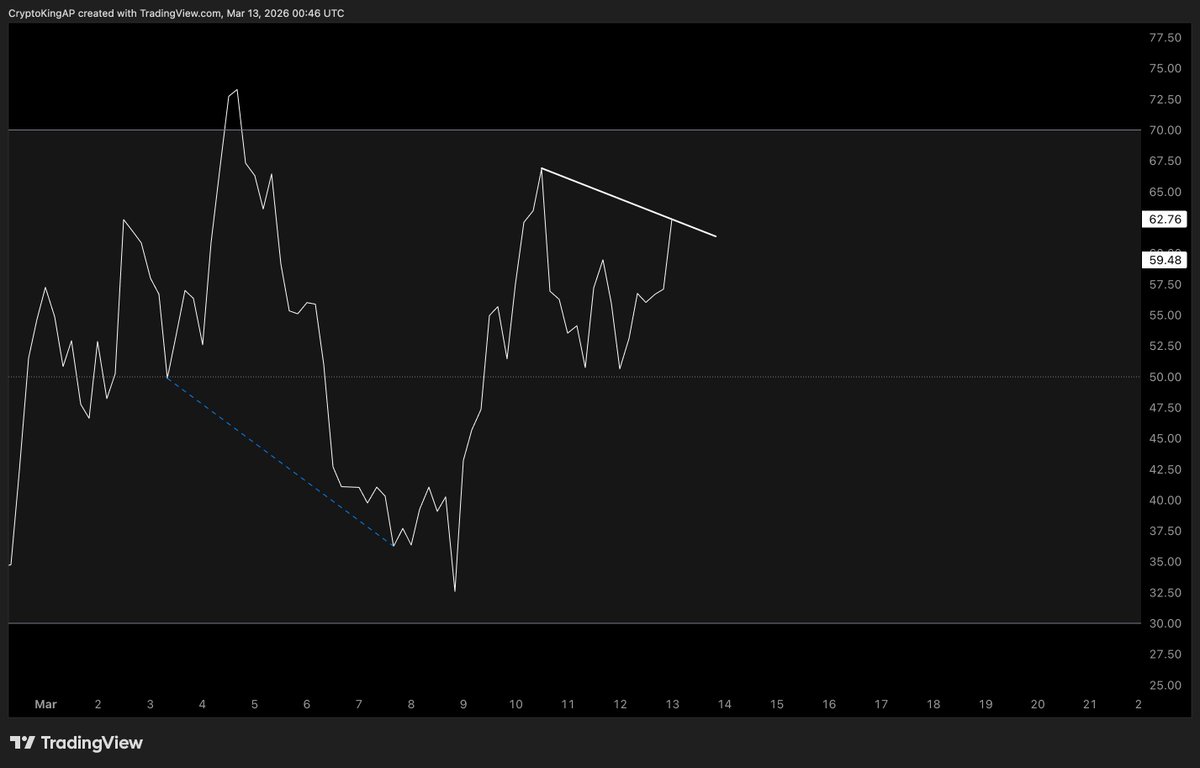This screenshot has height=768, width=1200.
Task: Click date label 10 on time axis
Action: [x=515, y=705]
